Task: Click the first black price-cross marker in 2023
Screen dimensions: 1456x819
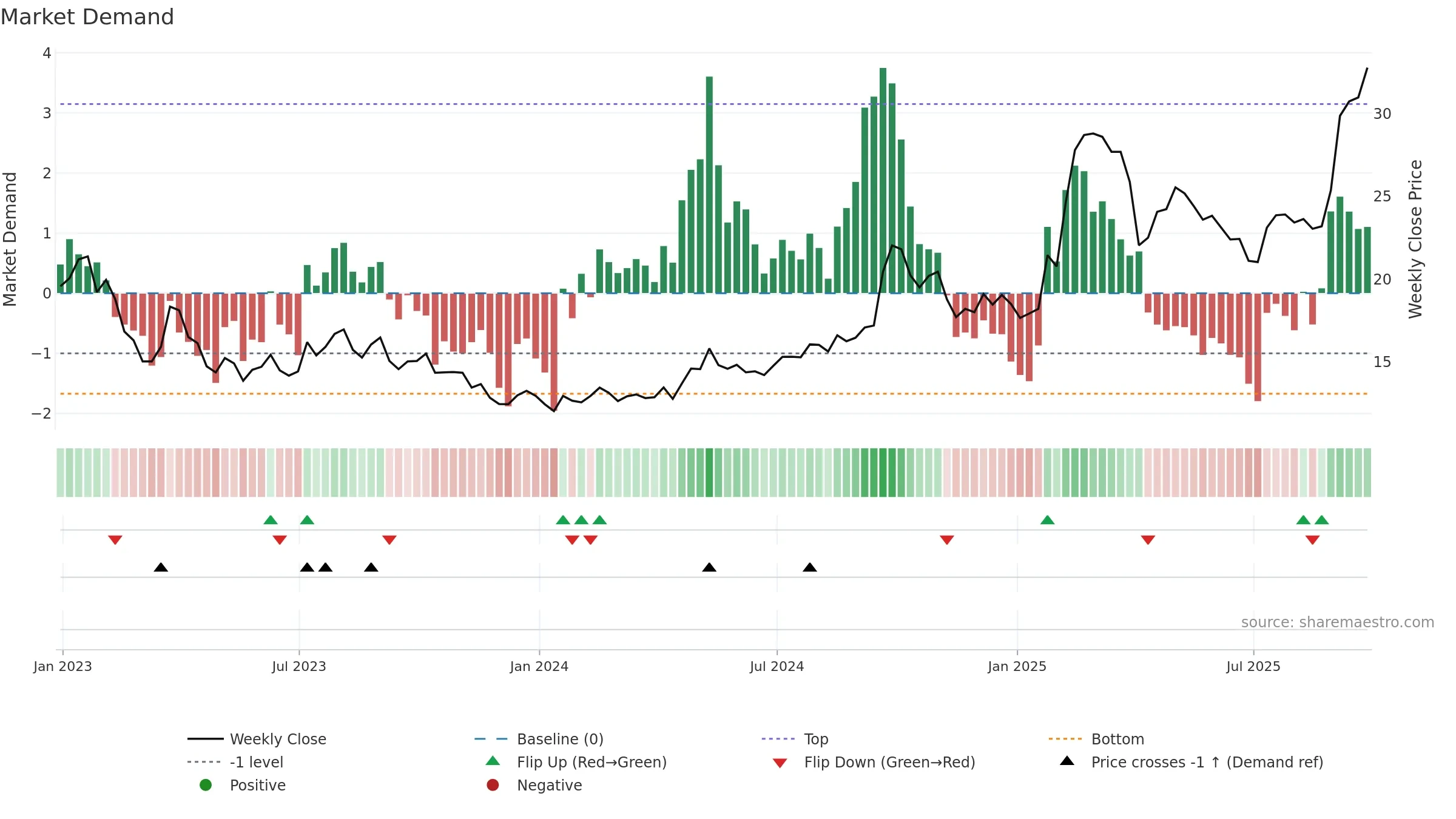Action: [x=161, y=567]
